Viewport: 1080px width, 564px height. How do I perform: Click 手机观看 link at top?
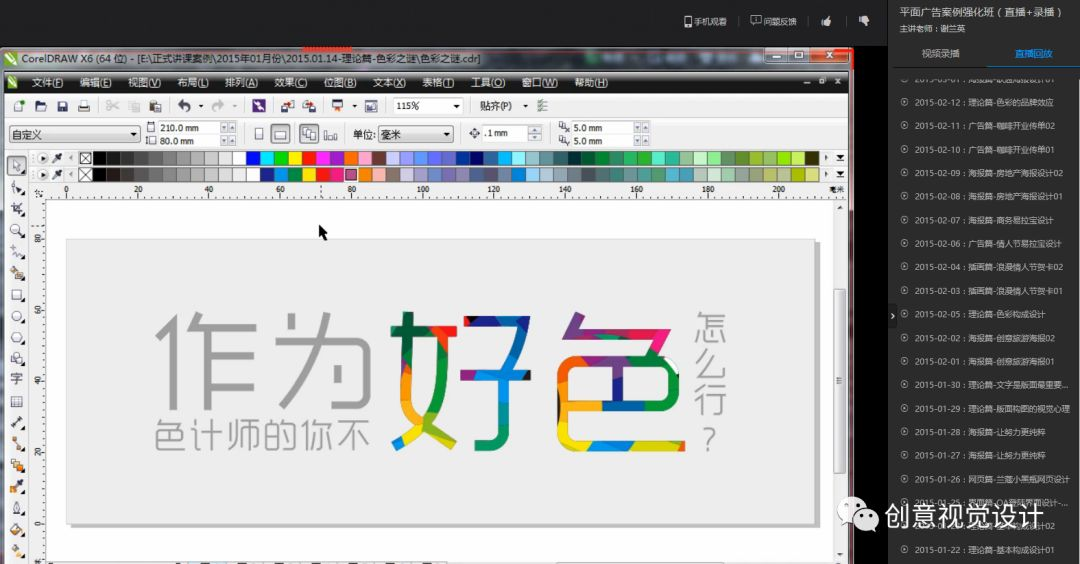tap(705, 21)
